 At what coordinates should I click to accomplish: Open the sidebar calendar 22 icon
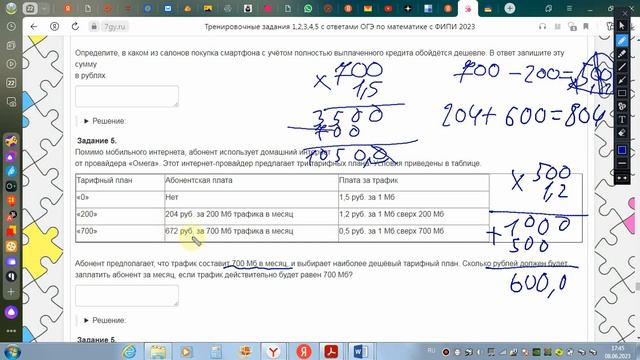coord(11,83)
